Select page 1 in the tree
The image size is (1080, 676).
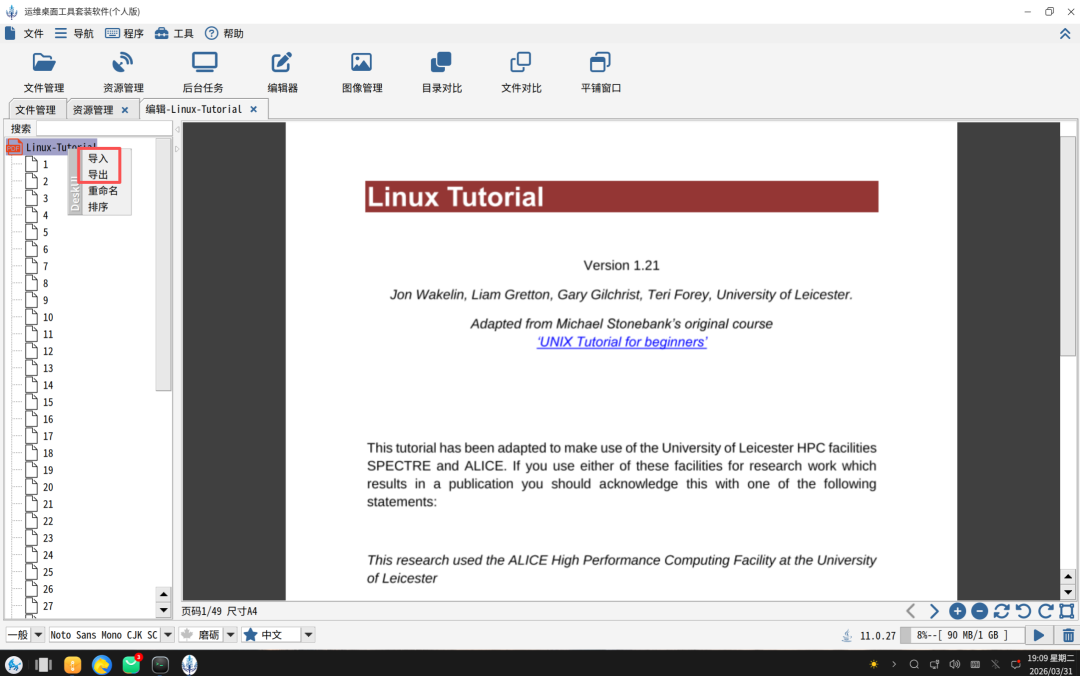(x=38, y=164)
